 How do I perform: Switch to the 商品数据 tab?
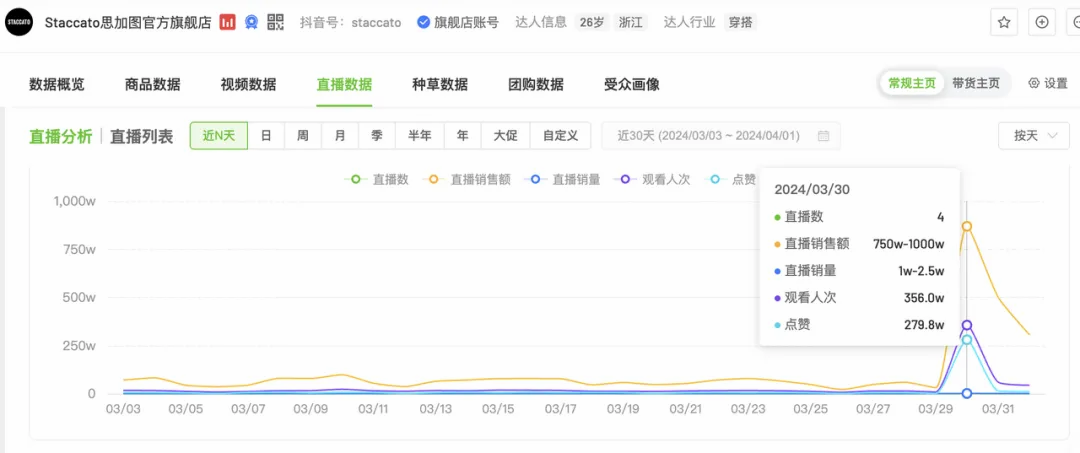pos(152,84)
